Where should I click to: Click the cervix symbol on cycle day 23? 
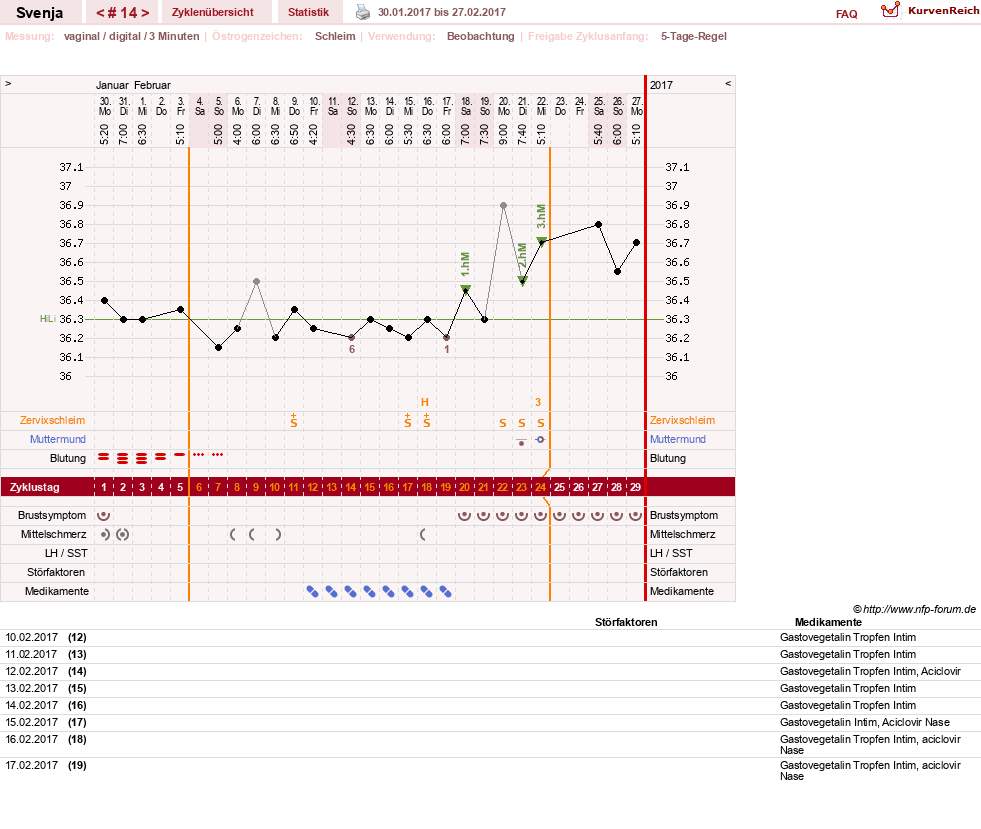coord(522,442)
